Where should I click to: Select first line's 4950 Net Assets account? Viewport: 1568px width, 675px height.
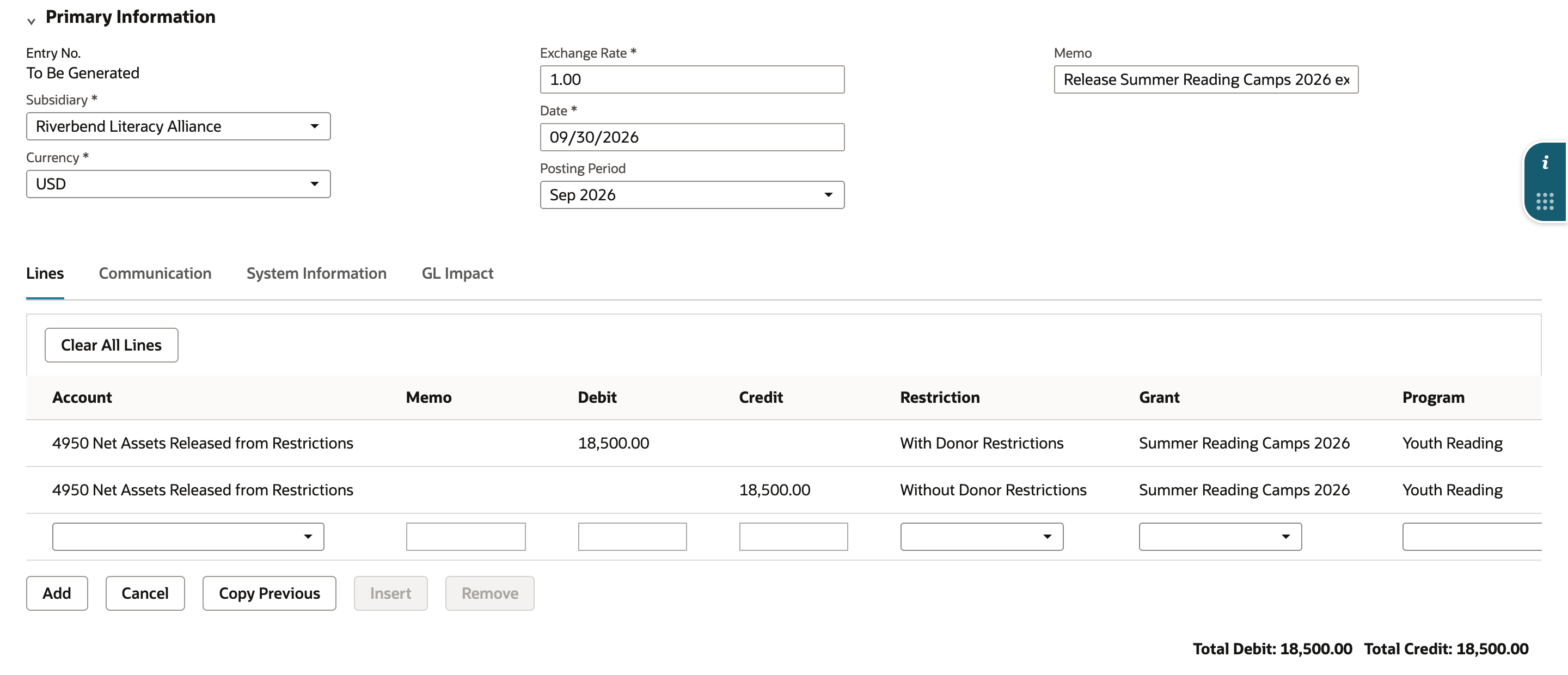(x=203, y=443)
